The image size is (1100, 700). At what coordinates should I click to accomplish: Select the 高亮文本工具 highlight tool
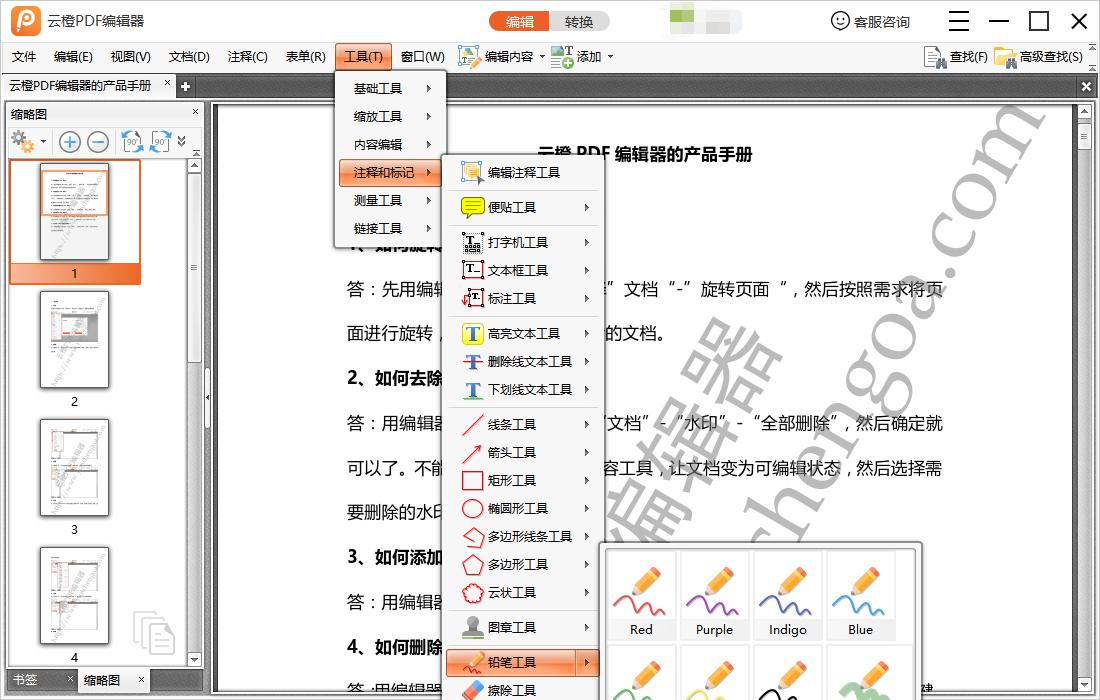[x=523, y=334]
